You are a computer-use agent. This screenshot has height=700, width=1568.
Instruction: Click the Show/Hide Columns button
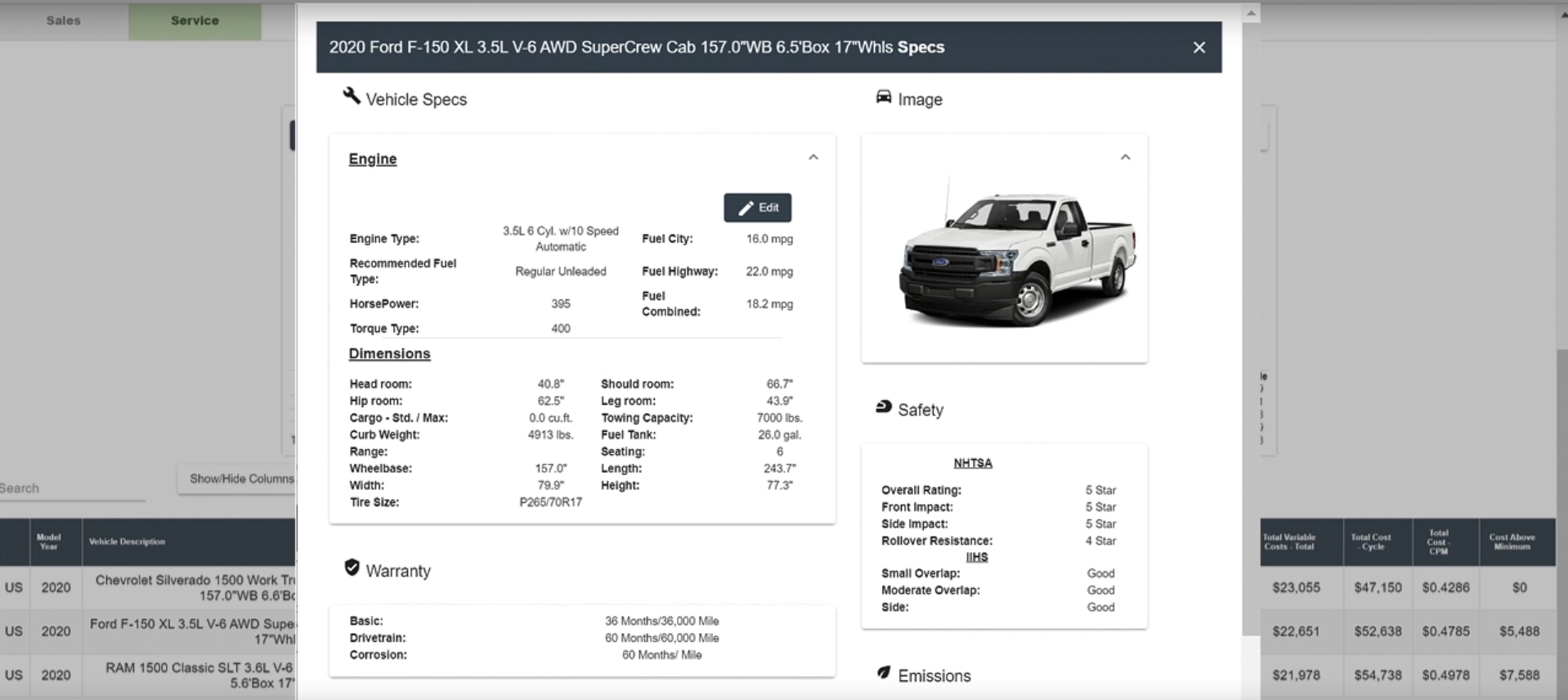[x=237, y=478]
